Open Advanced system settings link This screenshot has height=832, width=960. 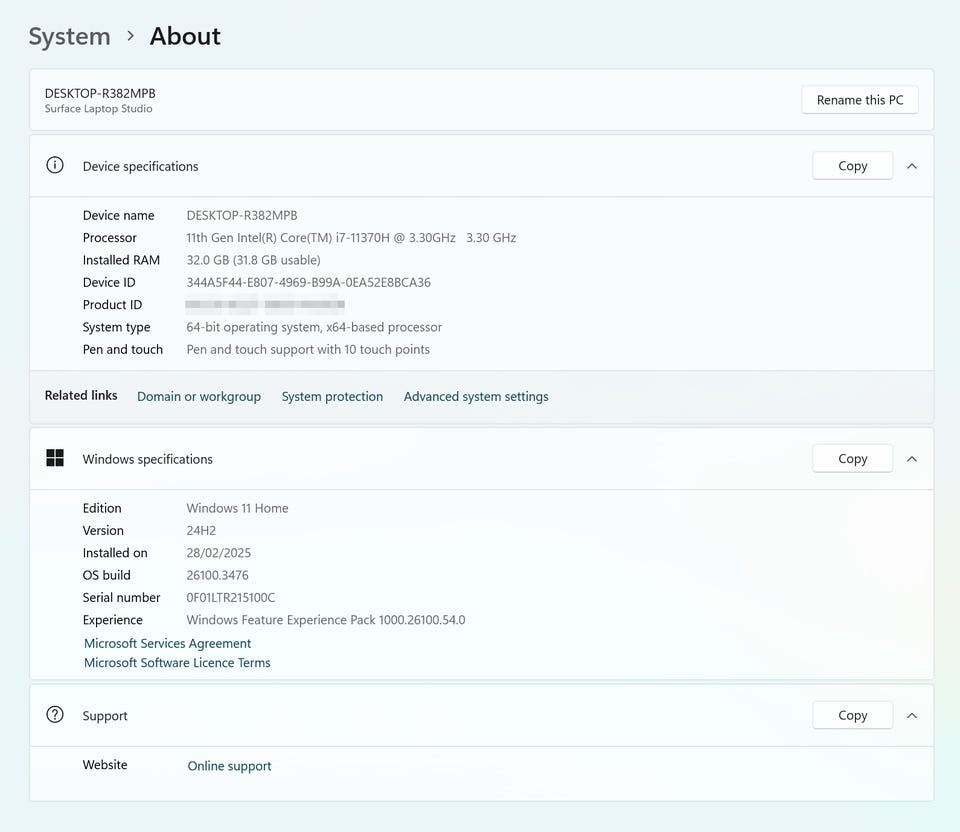[476, 397]
